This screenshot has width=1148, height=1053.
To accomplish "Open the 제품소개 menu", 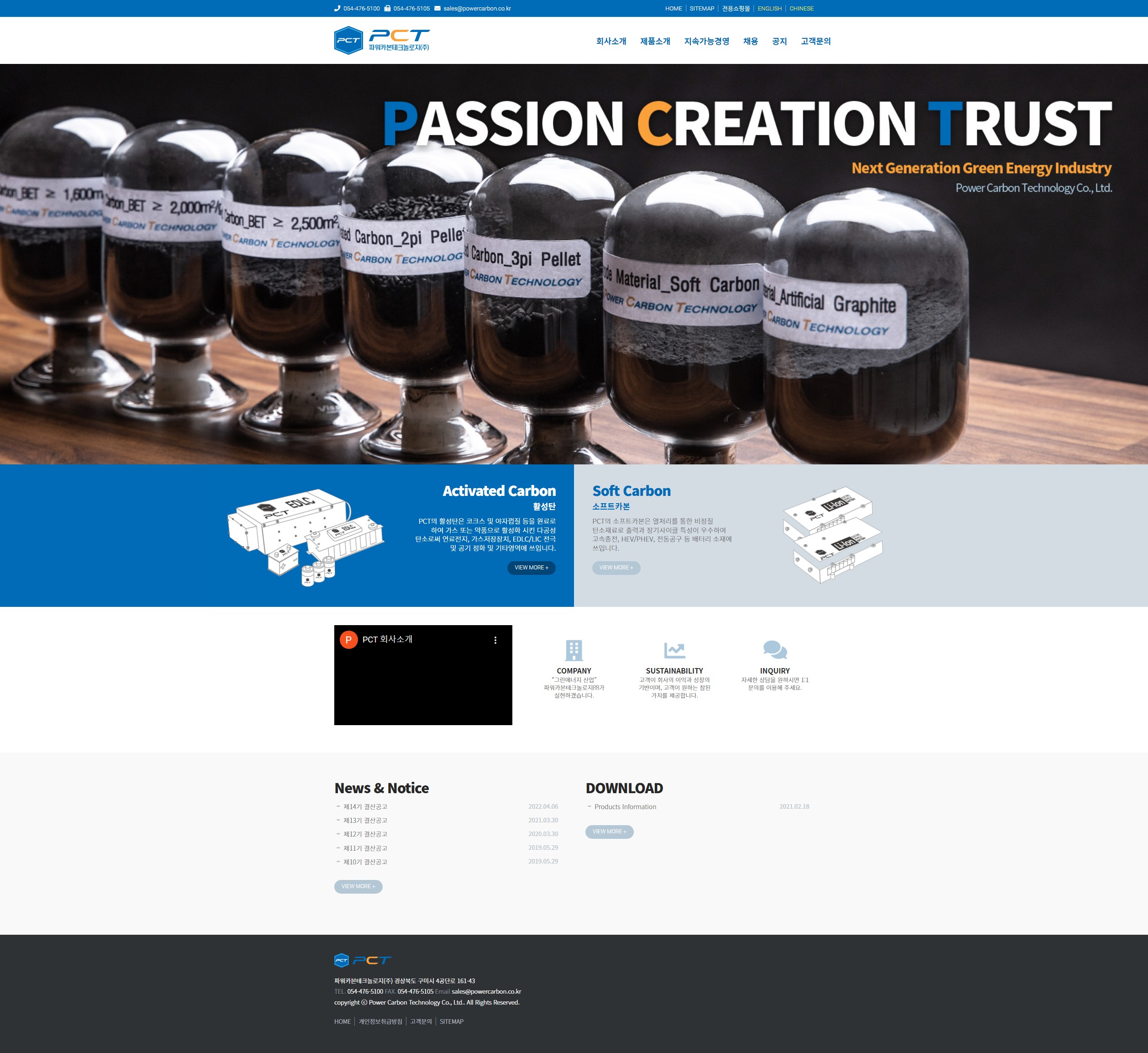I will pyautogui.click(x=655, y=41).
